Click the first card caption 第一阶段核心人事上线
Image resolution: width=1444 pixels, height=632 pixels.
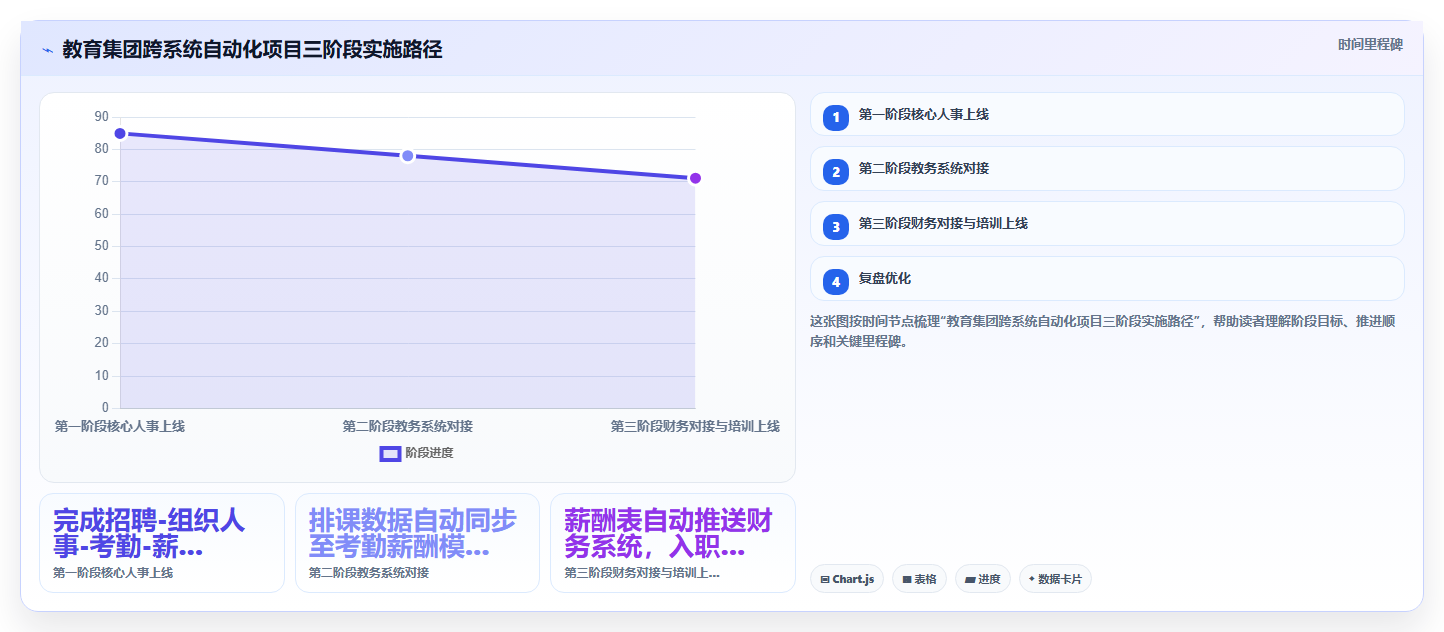(113, 573)
